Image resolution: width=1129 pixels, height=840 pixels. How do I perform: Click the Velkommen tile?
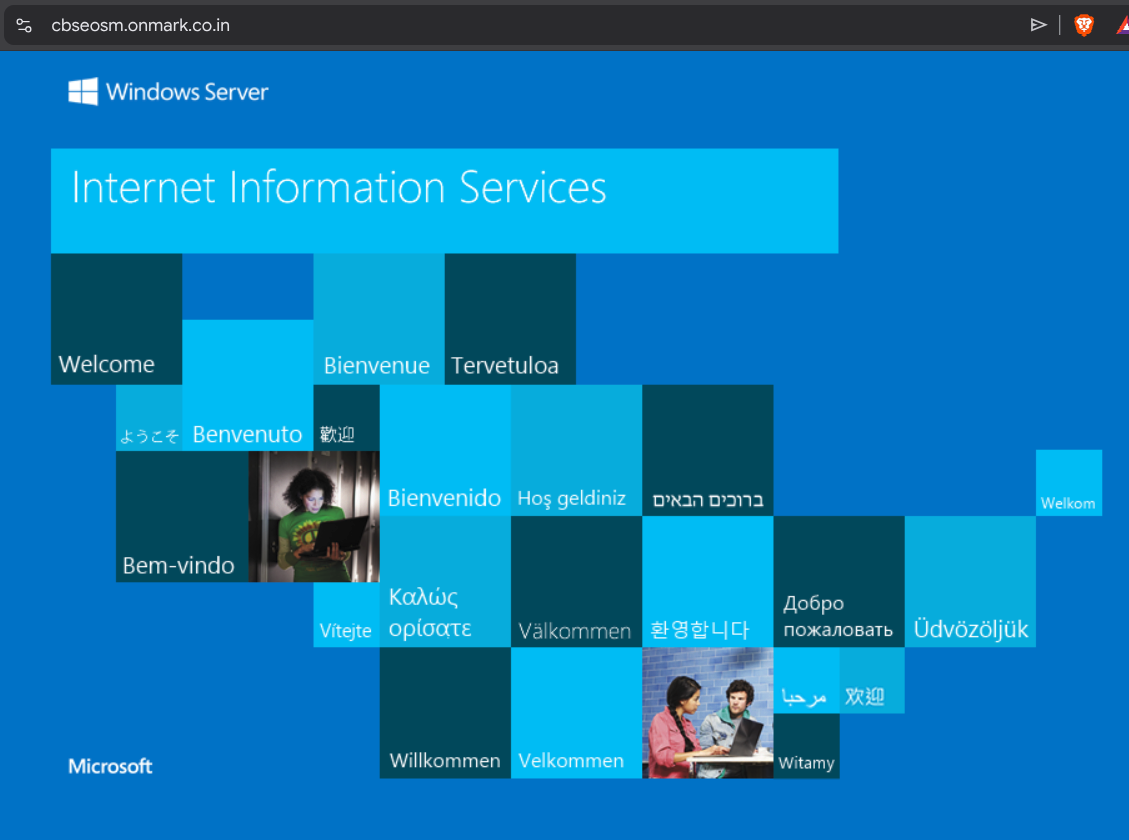click(576, 713)
